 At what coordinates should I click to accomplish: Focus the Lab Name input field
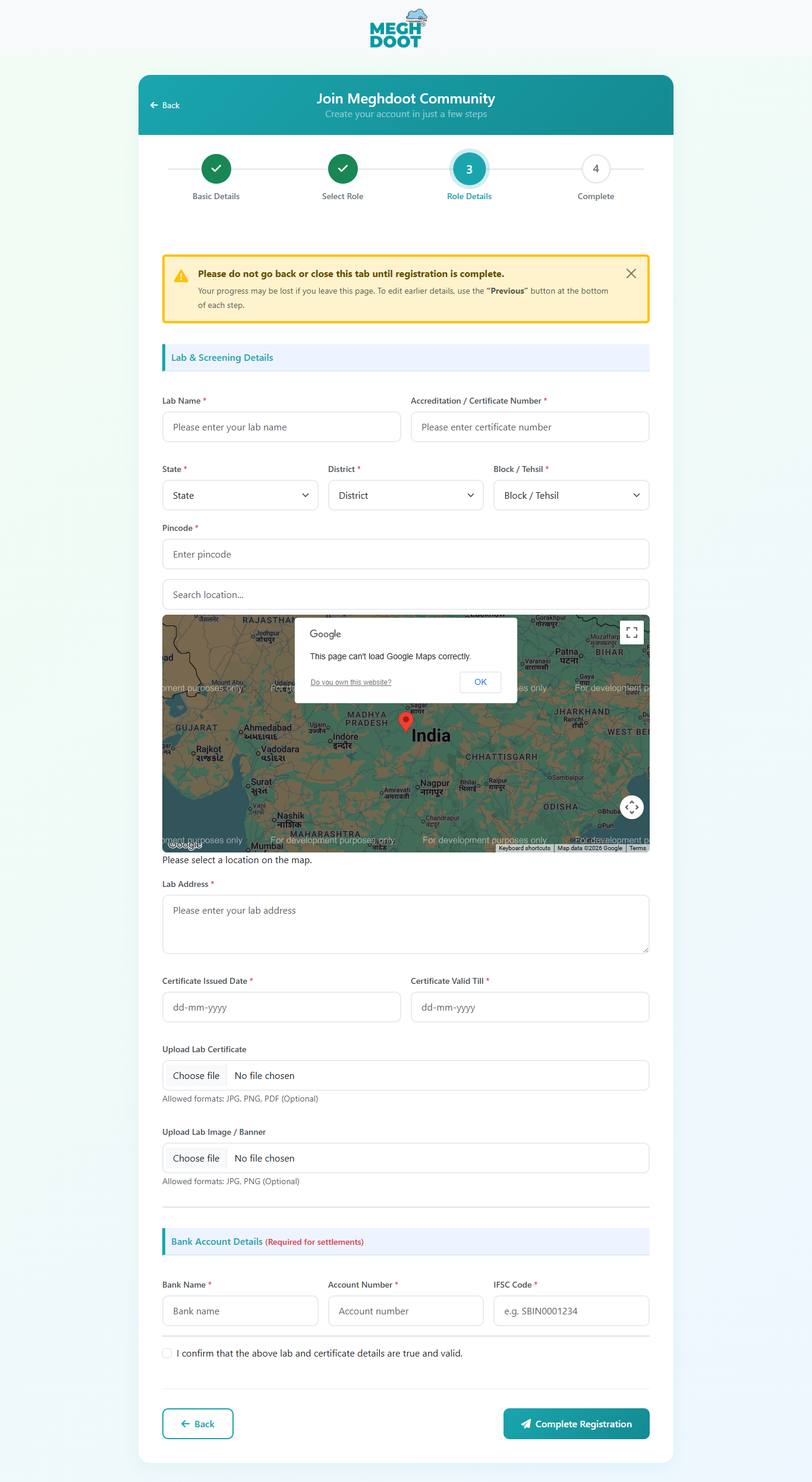(282, 427)
